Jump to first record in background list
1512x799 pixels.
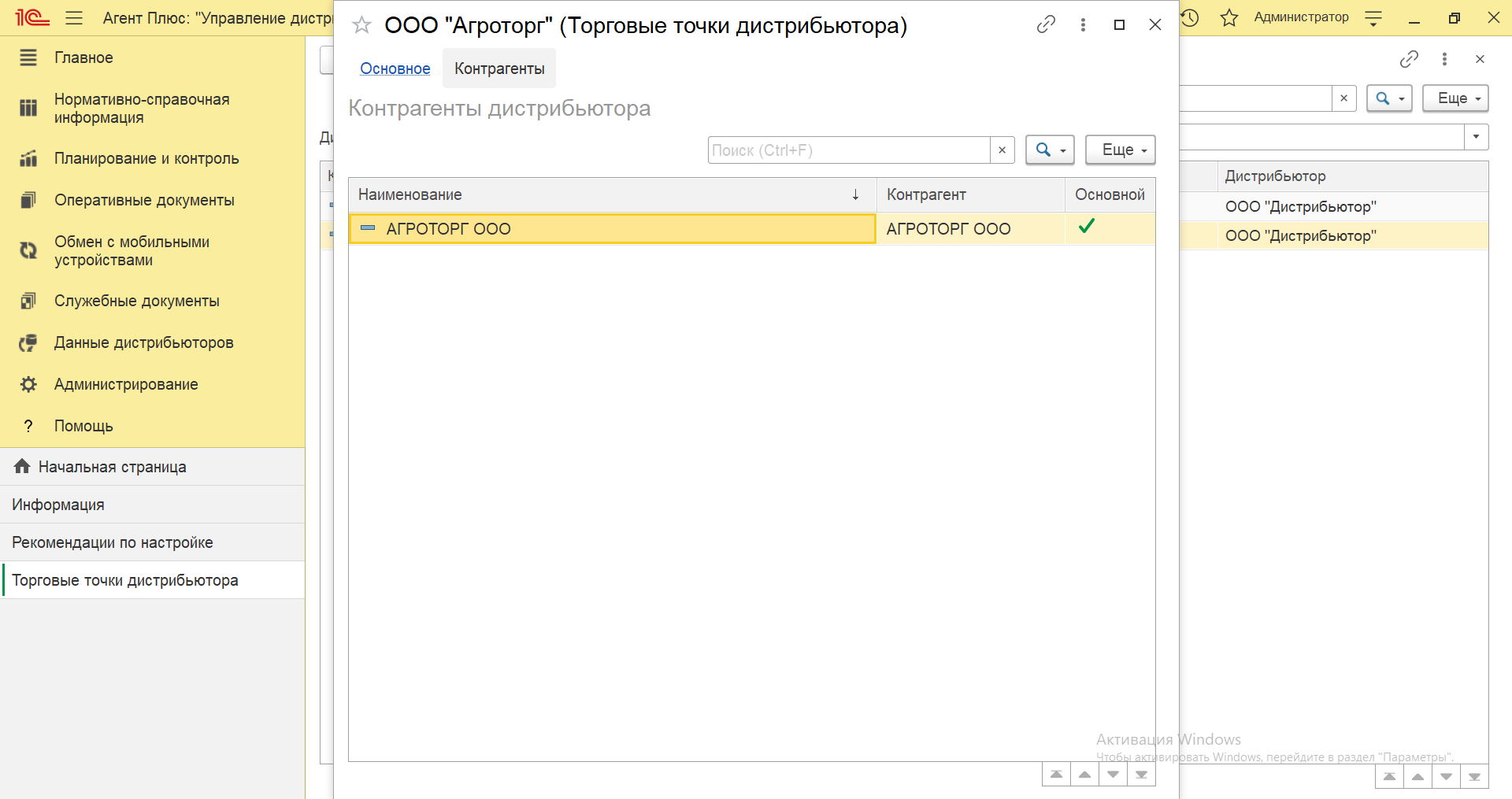tap(1389, 776)
